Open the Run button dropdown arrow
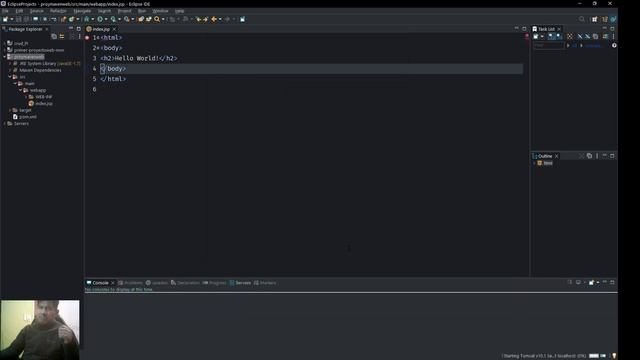Screen dimensions: 640x360 [x=106, y=19]
